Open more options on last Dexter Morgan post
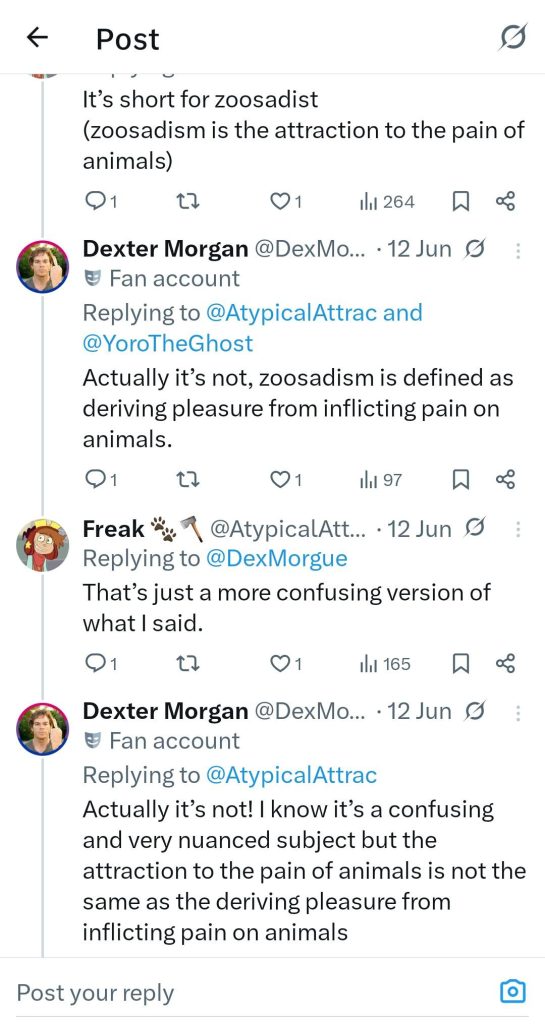Image resolution: width=545 pixels, height=1024 pixels. (x=518, y=712)
